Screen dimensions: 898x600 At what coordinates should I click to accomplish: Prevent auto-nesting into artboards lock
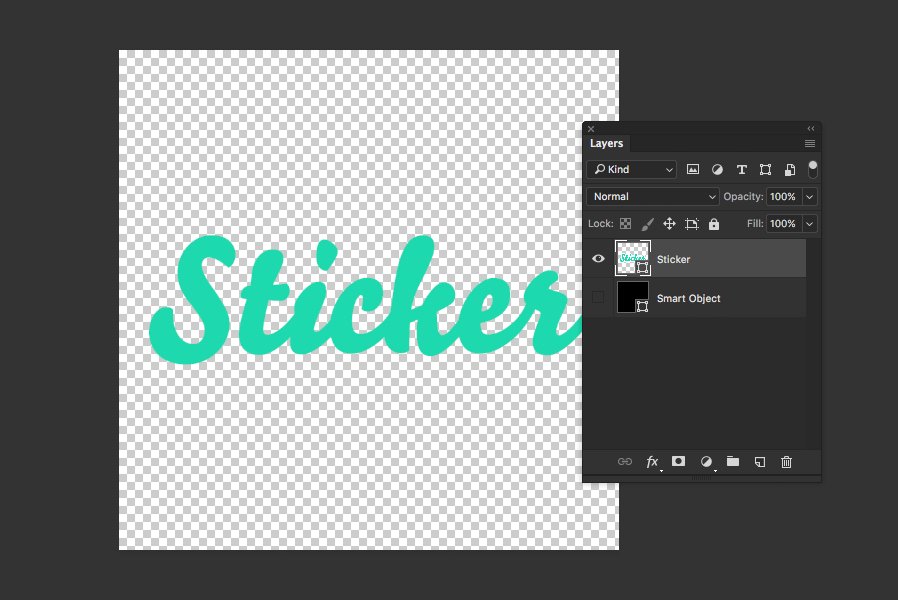[x=692, y=224]
